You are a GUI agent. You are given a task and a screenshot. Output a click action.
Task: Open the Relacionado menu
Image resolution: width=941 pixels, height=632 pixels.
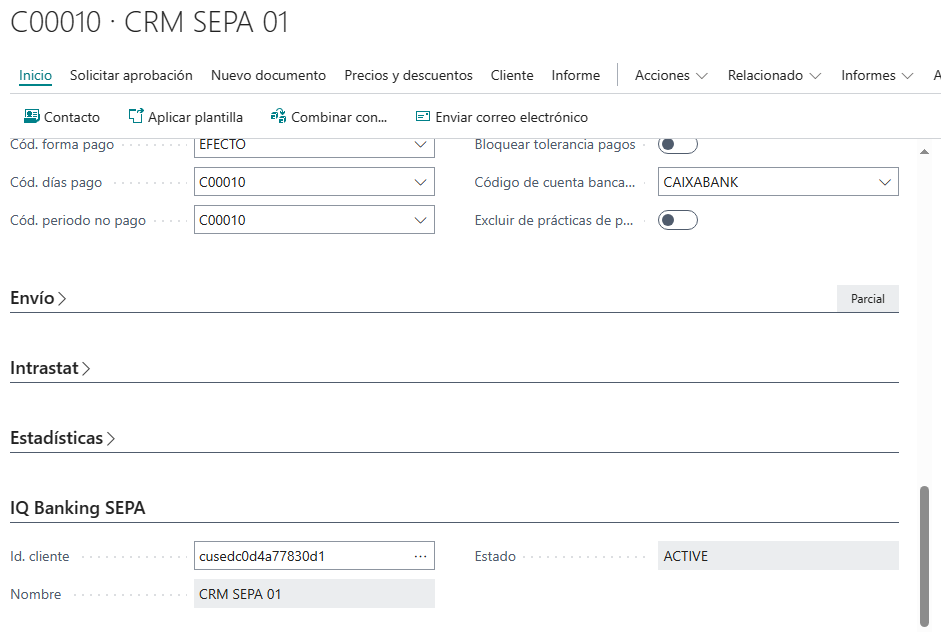coord(774,75)
